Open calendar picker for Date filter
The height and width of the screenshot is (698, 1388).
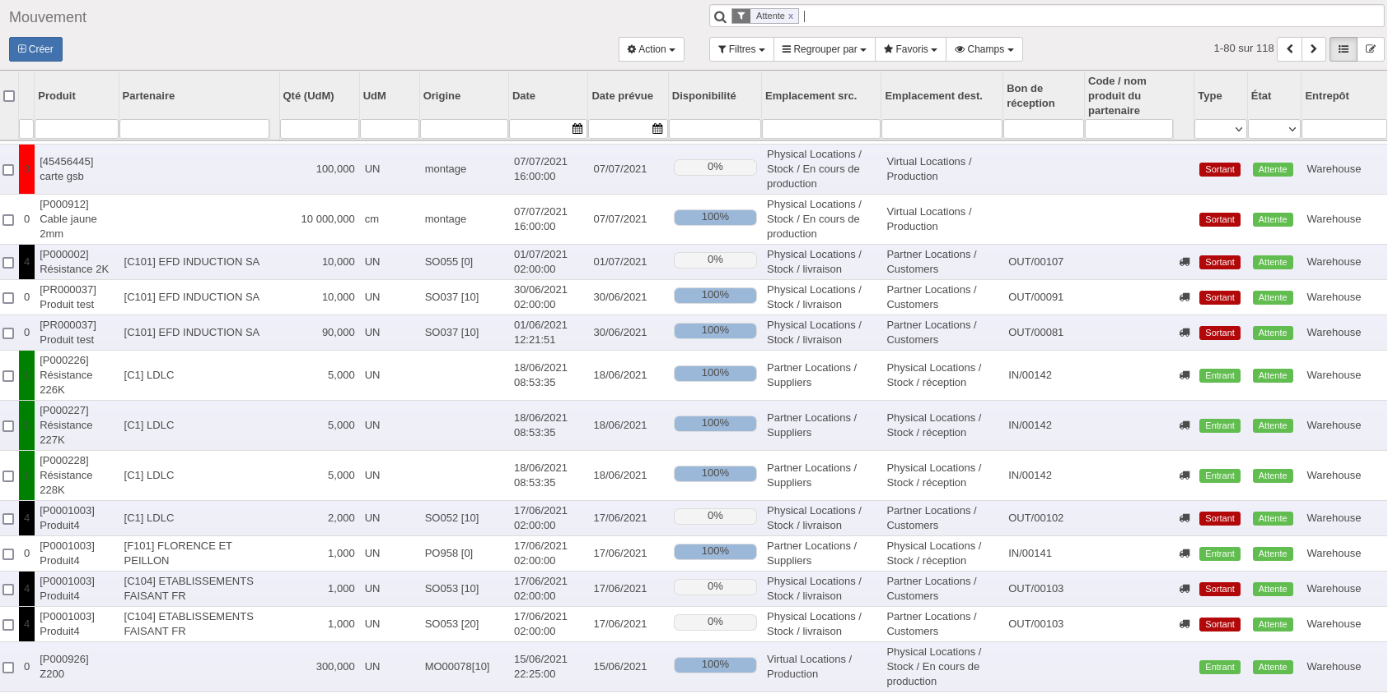pyautogui.click(x=577, y=129)
